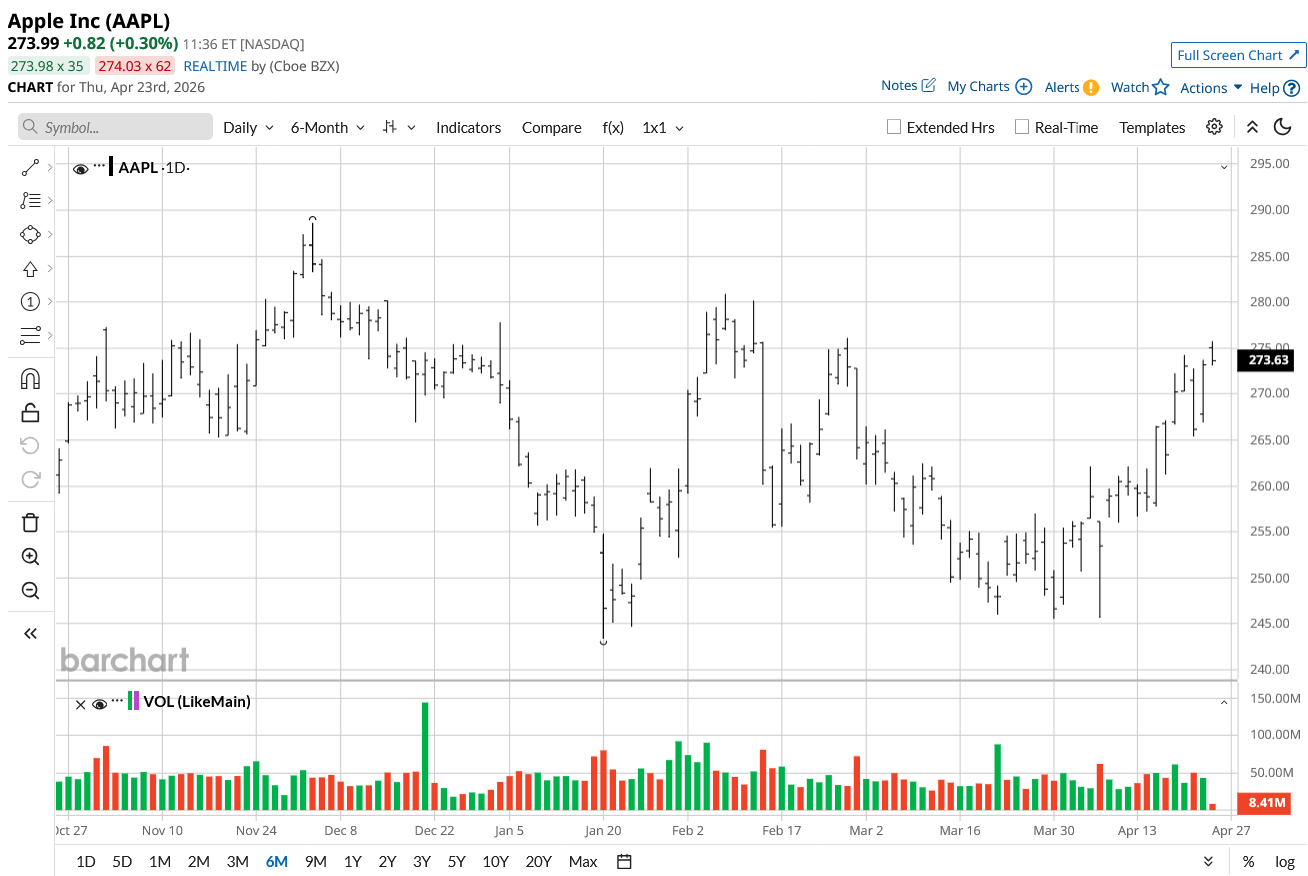
Task: Open the f(x) expressions tool
Action: coord(613,127)
